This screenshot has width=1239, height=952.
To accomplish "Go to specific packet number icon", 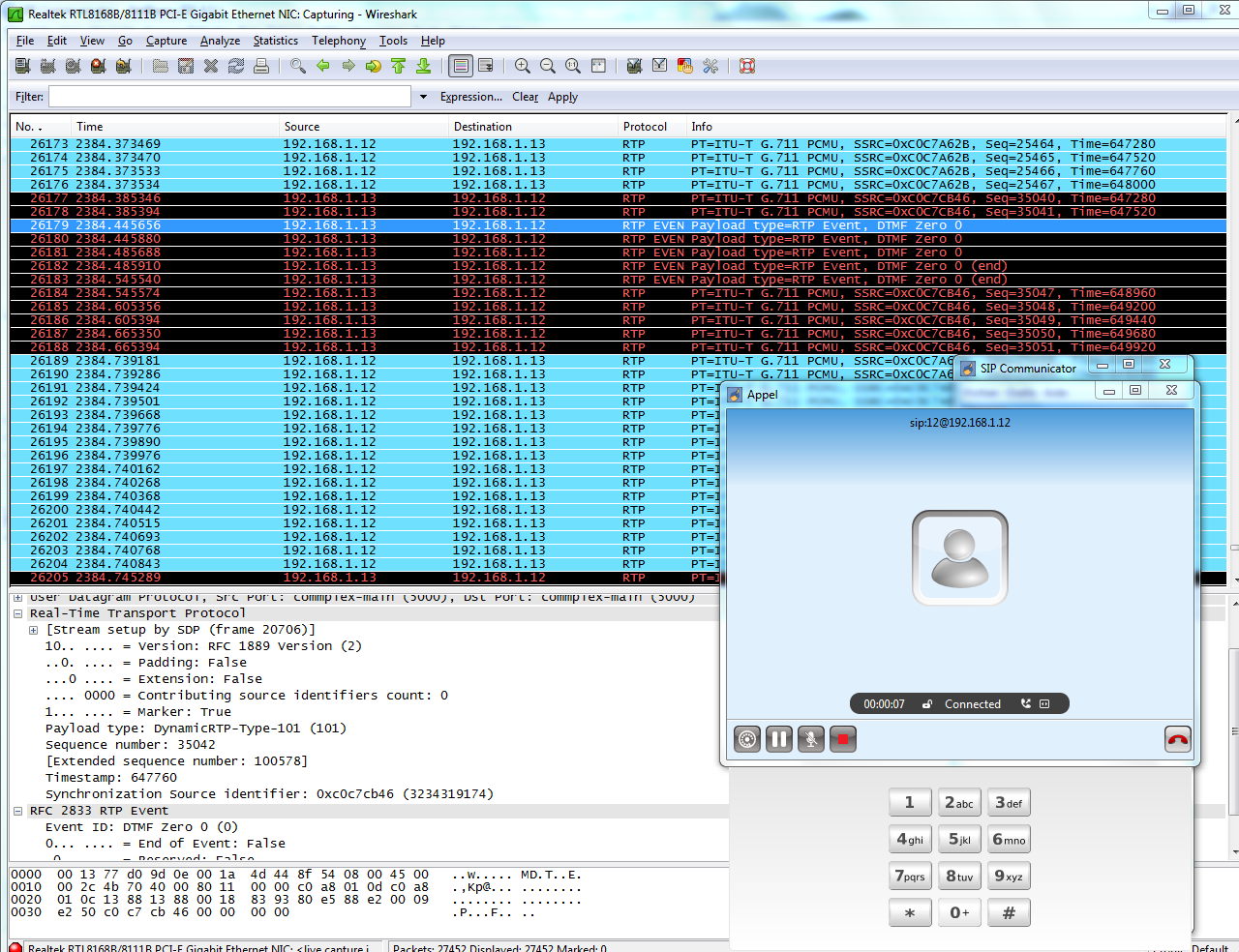I will [x=374, y=66].
